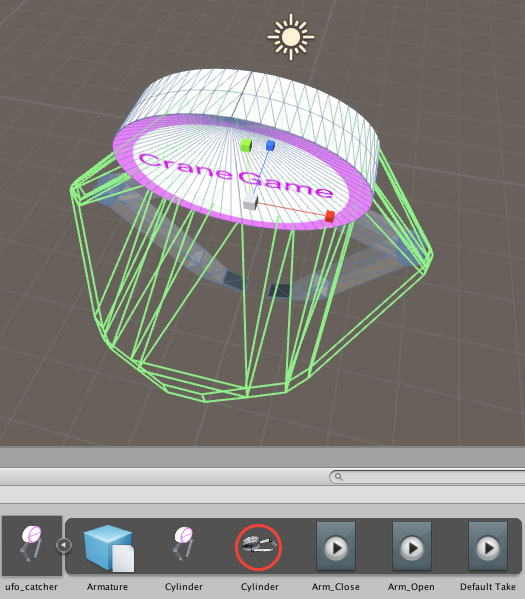Select the Default Take animation clip

point(488,546)
